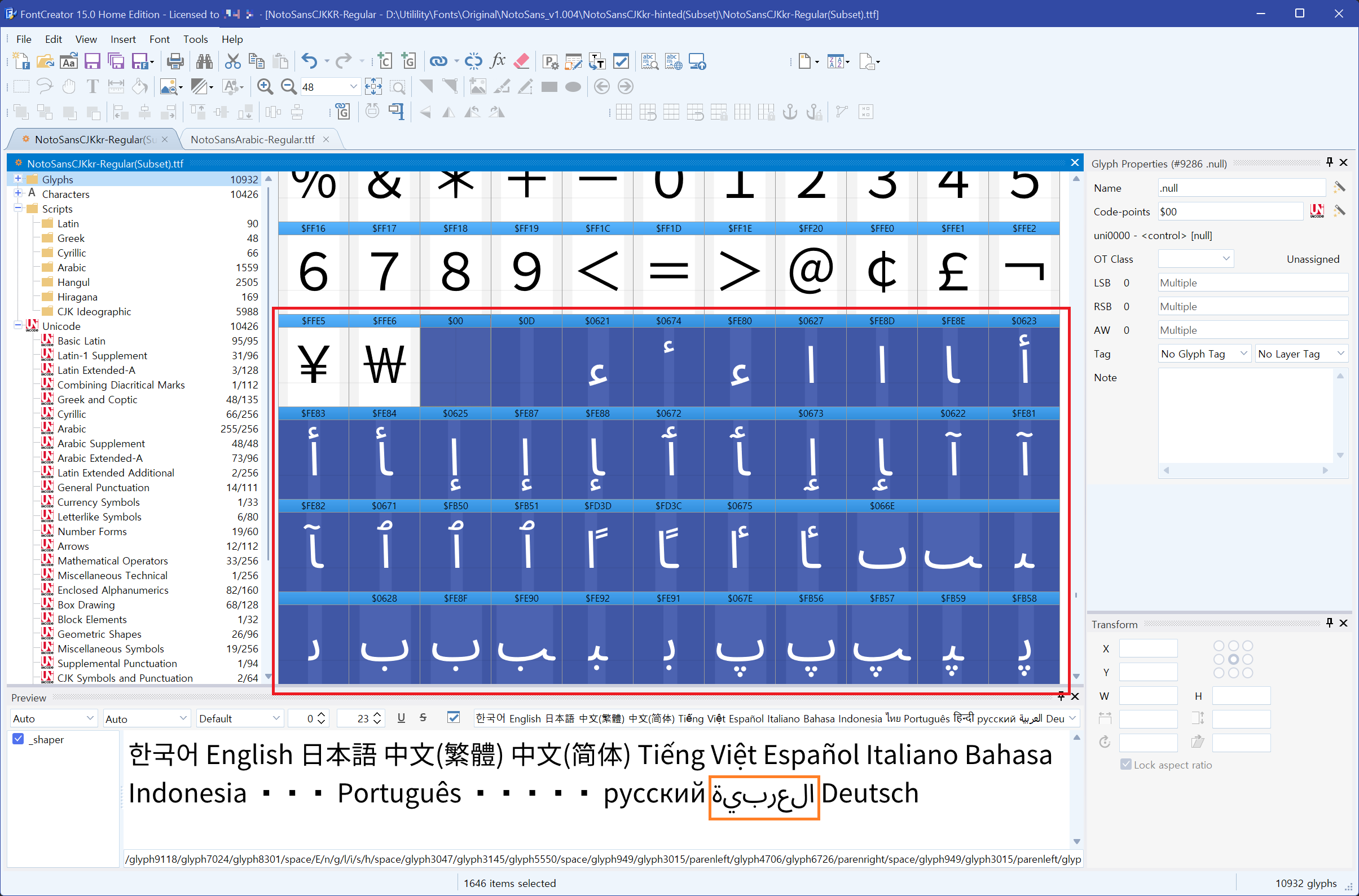Viewport: 1359px width, 896px height.
Task: Click the Zoom In magnifier icon
Action: tap(265, 87)
